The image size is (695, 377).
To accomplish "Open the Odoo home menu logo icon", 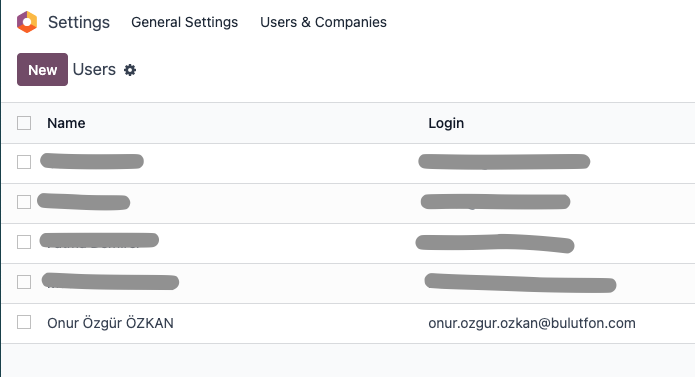I will [x=27, y=22].
